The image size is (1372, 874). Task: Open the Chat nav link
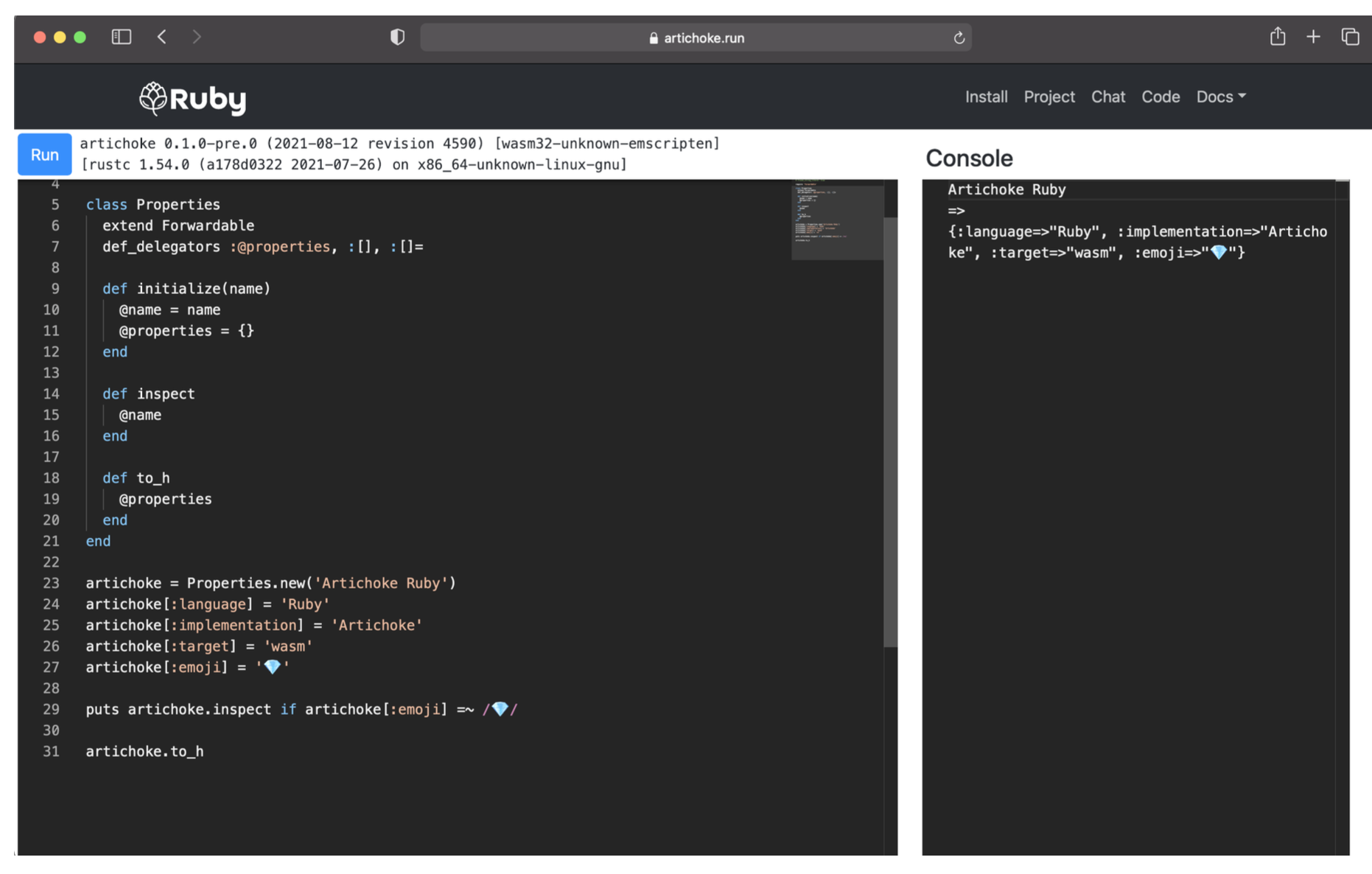[1107, 97]
